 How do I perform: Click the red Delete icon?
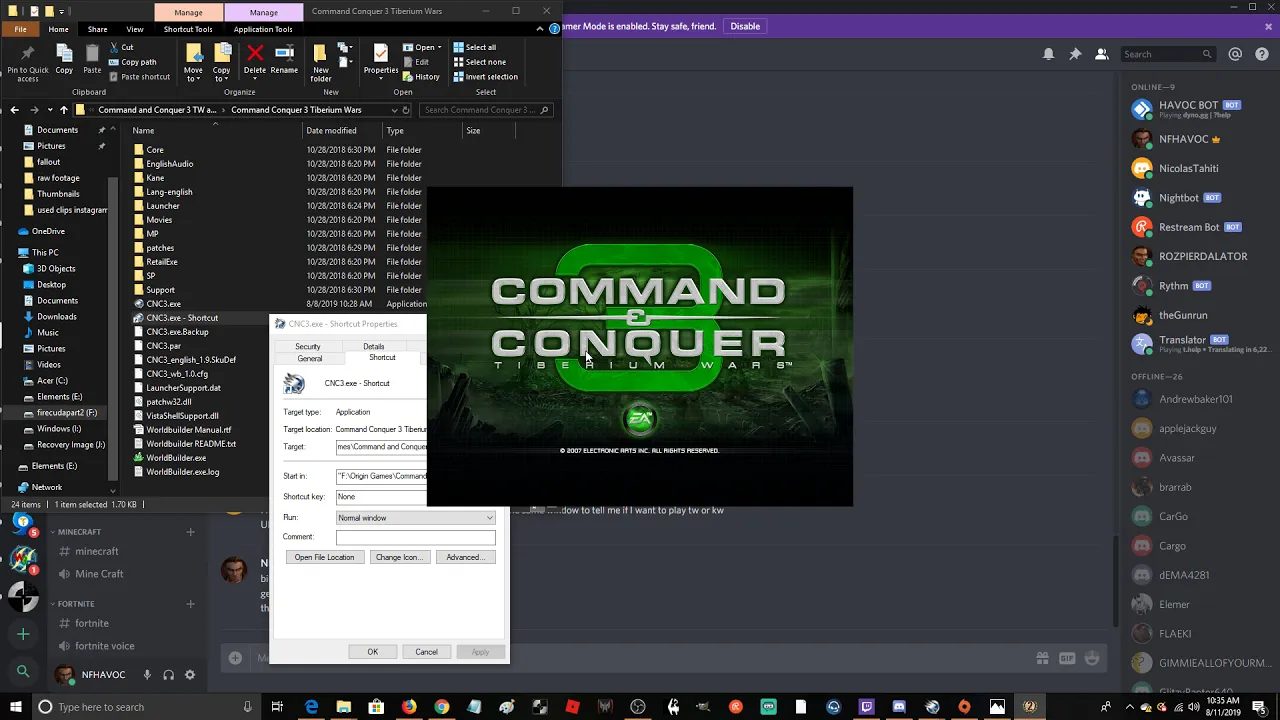(x=255, y=60)
